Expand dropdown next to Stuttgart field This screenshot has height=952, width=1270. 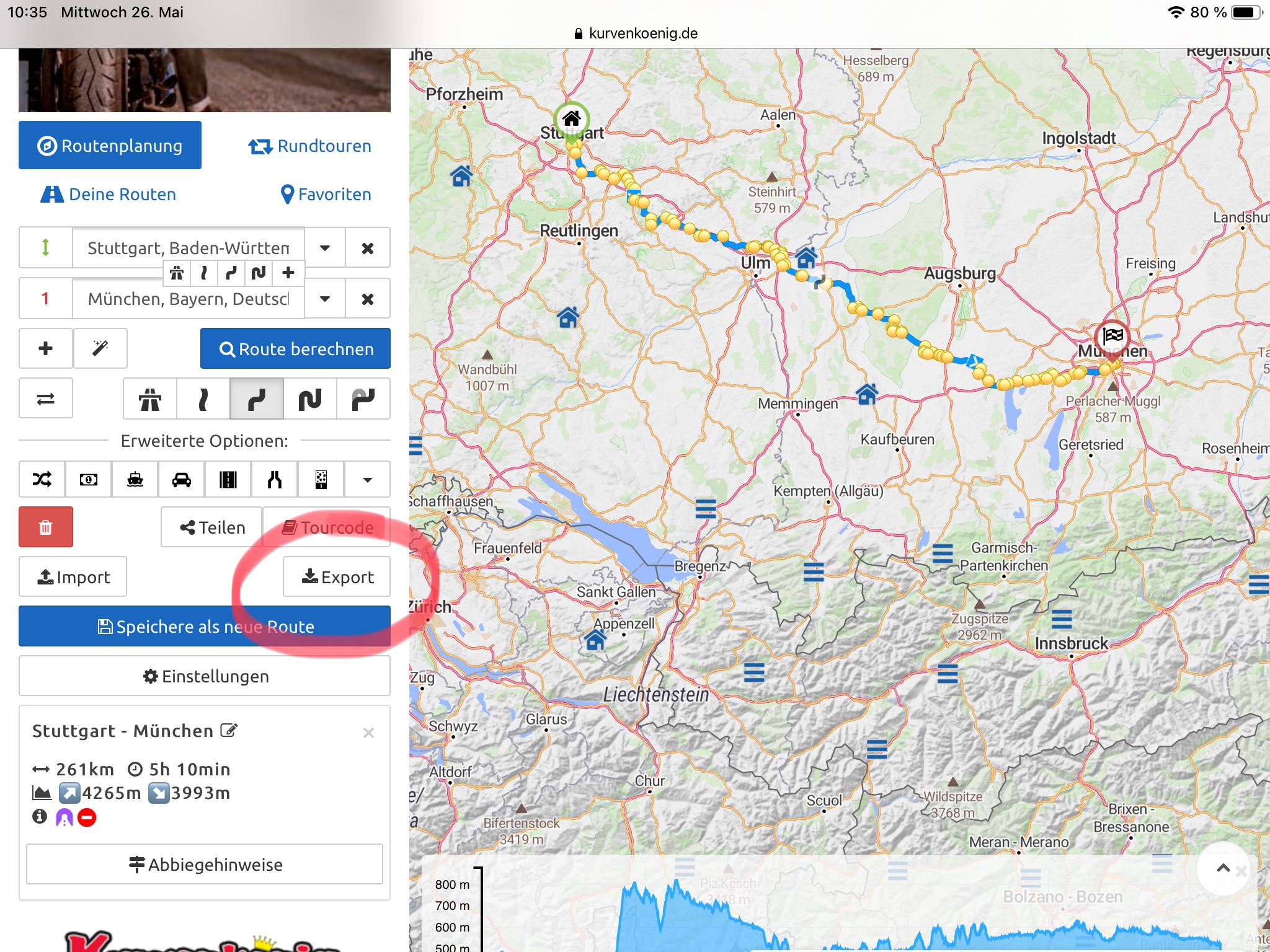(325, 248)
